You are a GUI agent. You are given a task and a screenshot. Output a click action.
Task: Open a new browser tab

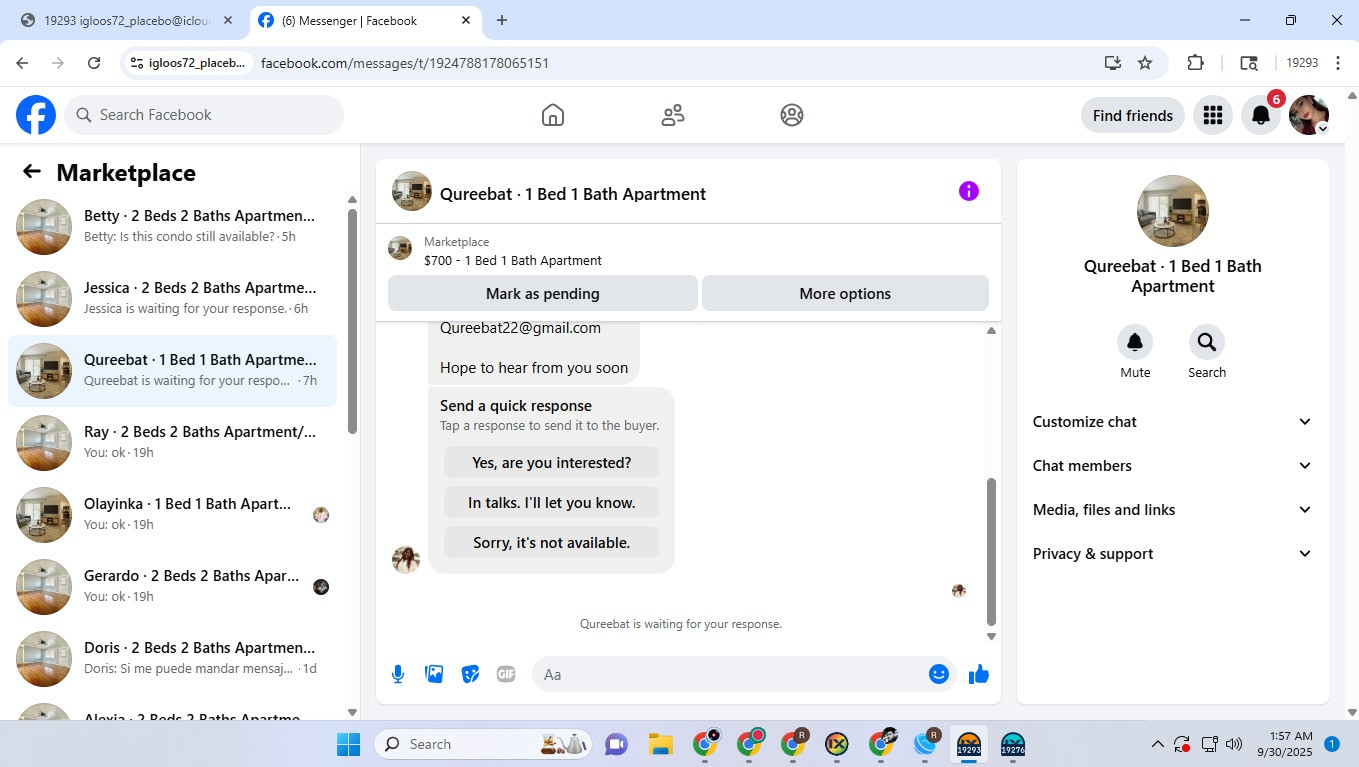pyautogui.click(x=502, y=20)
